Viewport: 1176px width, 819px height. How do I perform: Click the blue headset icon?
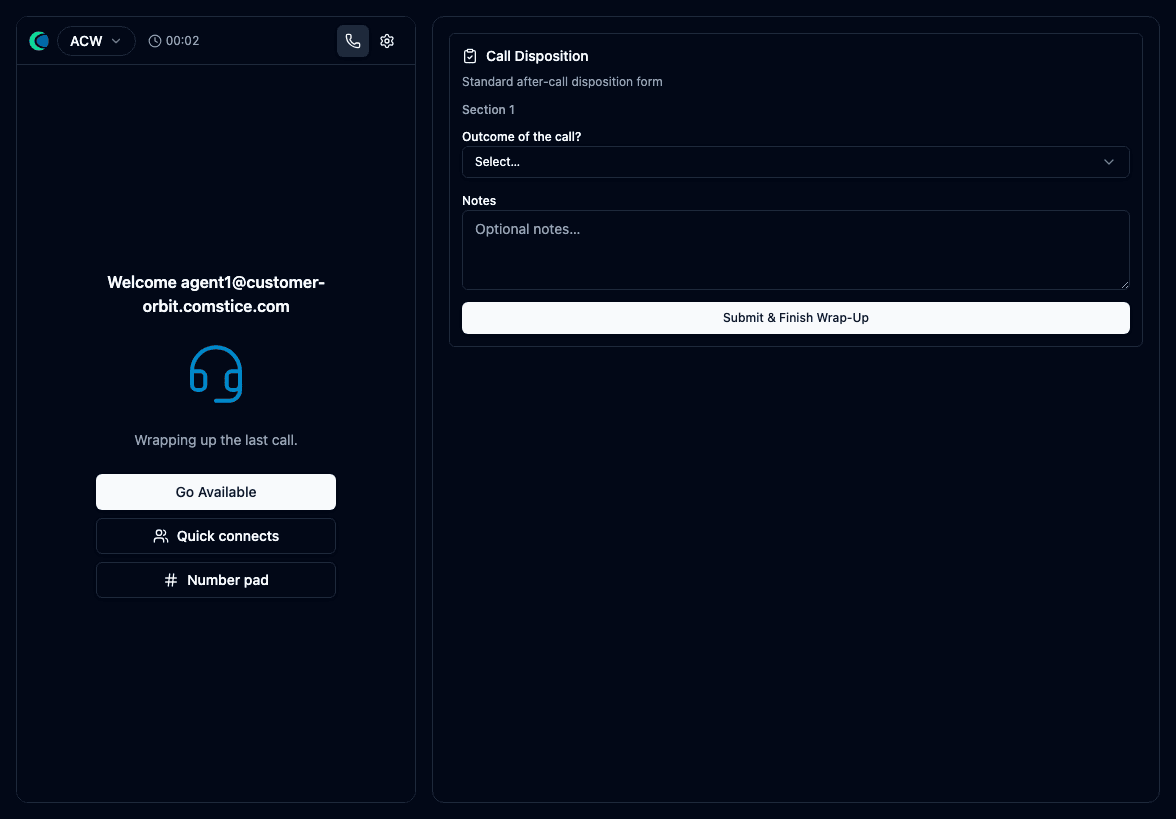[216, 374]
